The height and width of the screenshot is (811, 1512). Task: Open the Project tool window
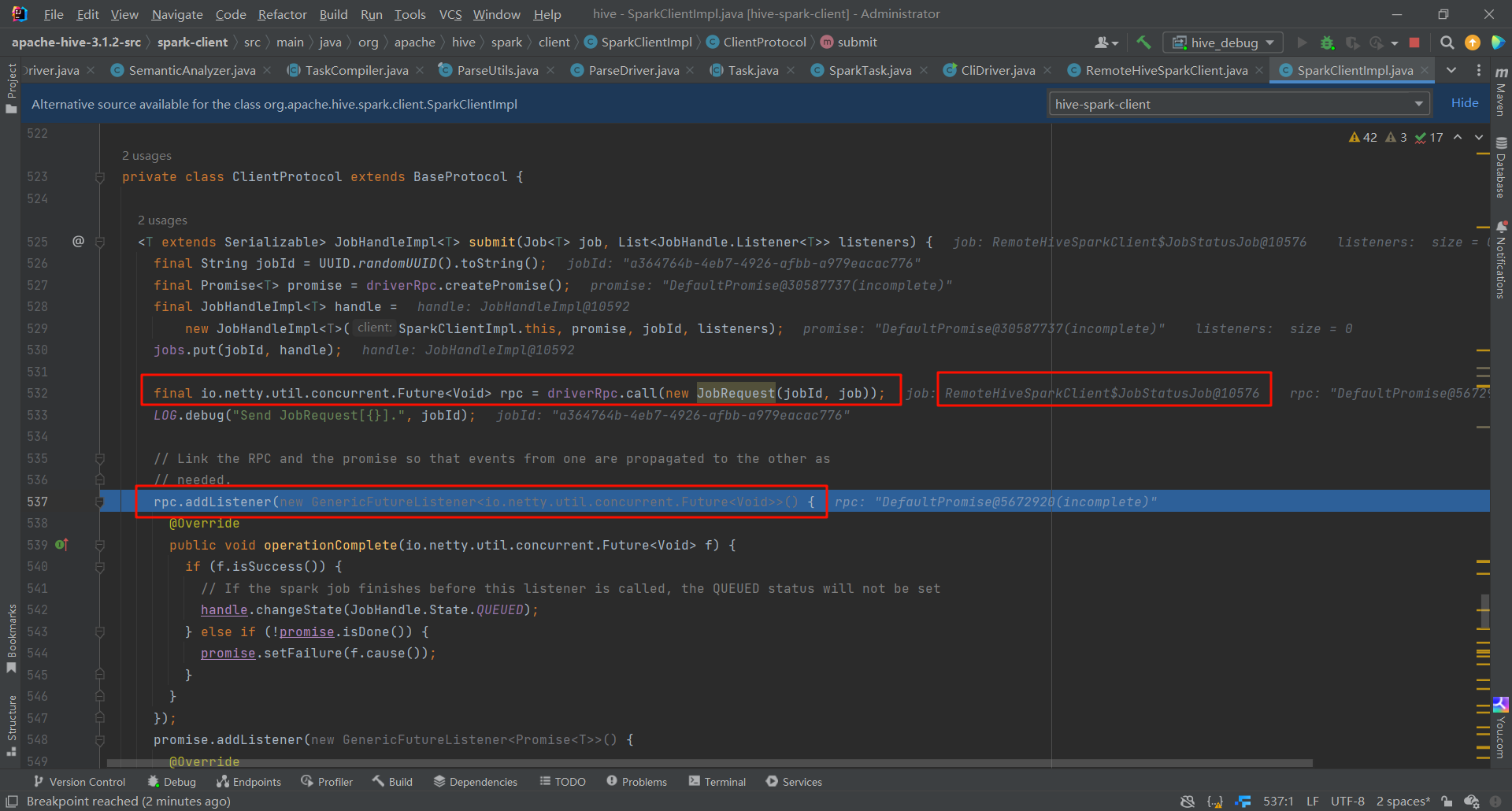pyautogui.click(x=11, y=88)
